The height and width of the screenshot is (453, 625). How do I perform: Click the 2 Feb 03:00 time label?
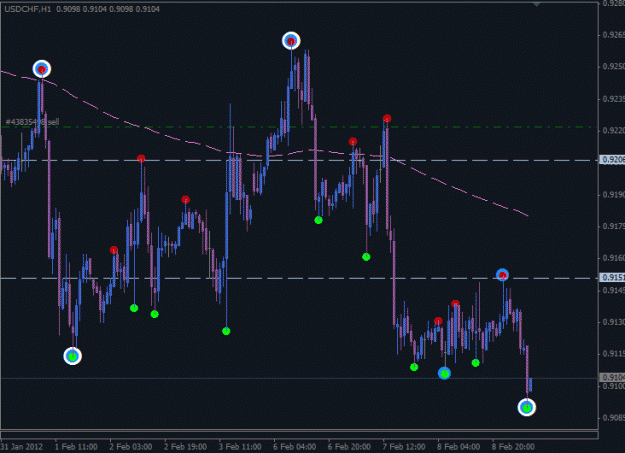point(131,447)
